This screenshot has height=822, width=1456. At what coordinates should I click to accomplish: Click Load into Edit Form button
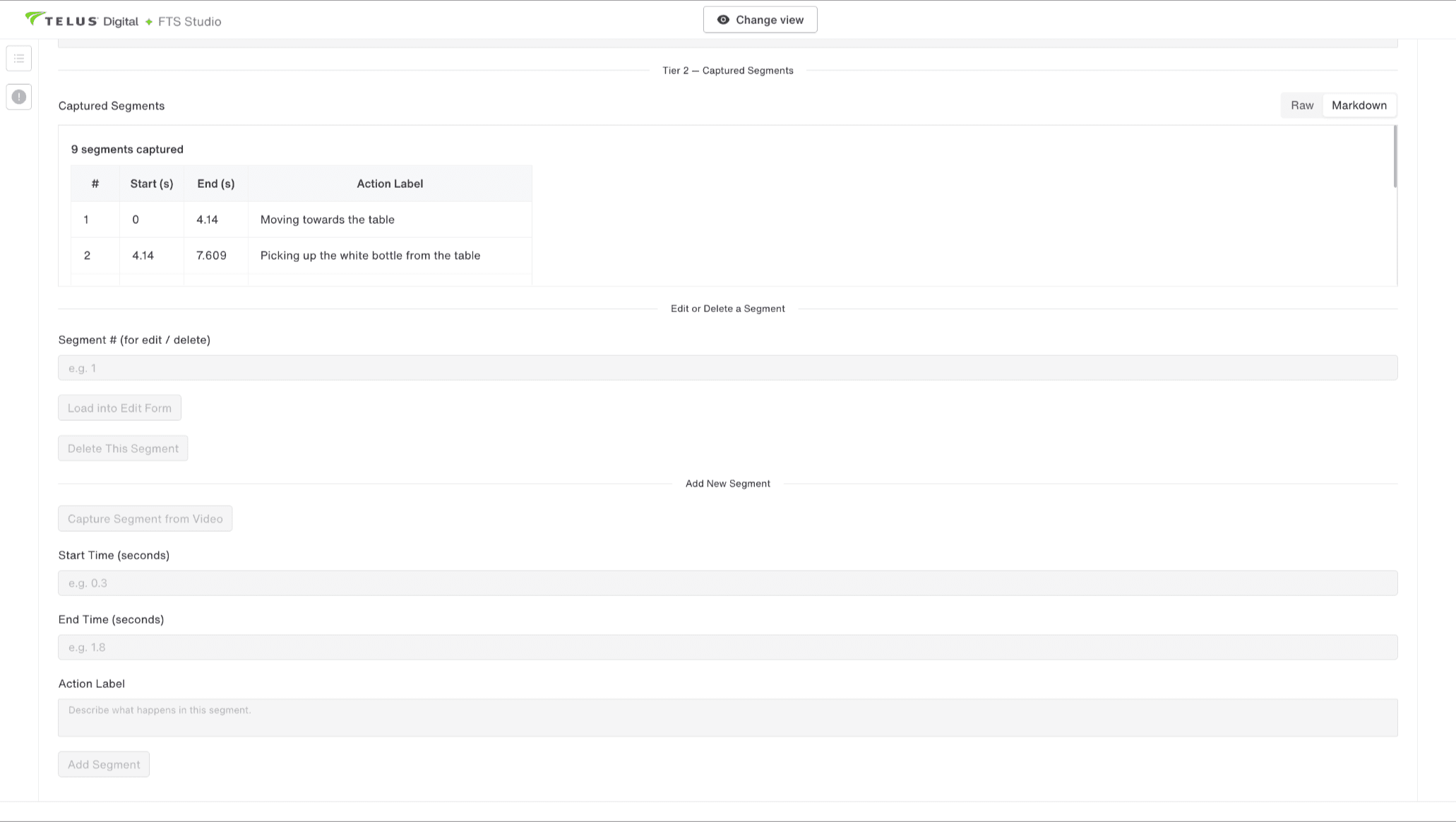coord(119,407)
